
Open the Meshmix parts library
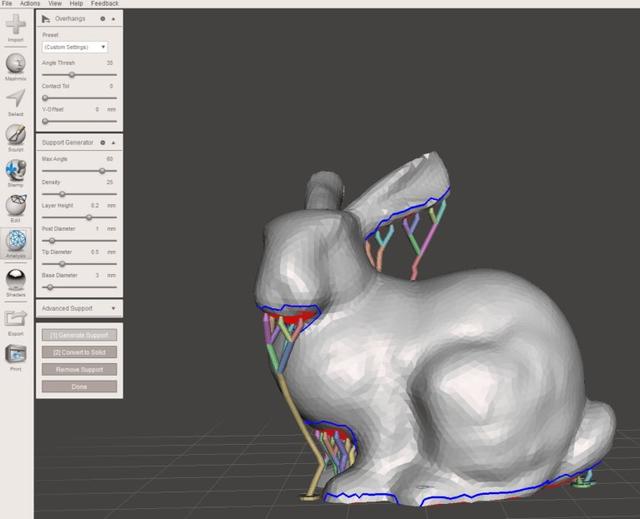coord(16,62)
